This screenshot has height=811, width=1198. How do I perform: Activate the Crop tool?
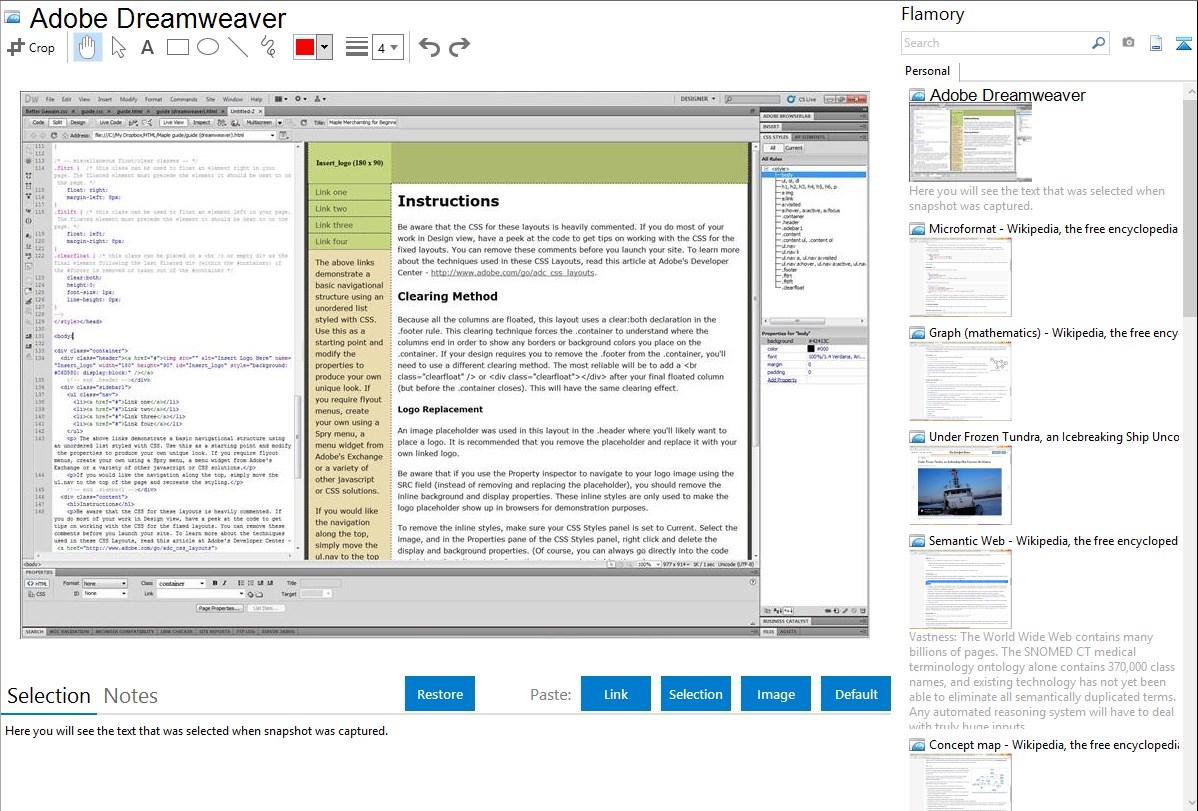(x=31, y=47)
